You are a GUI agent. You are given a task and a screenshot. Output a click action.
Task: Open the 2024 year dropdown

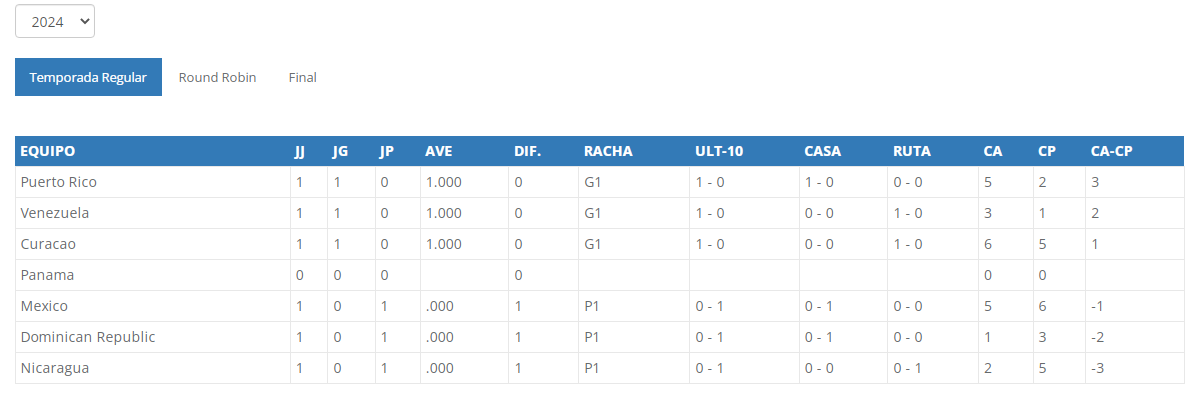[55, 21]
